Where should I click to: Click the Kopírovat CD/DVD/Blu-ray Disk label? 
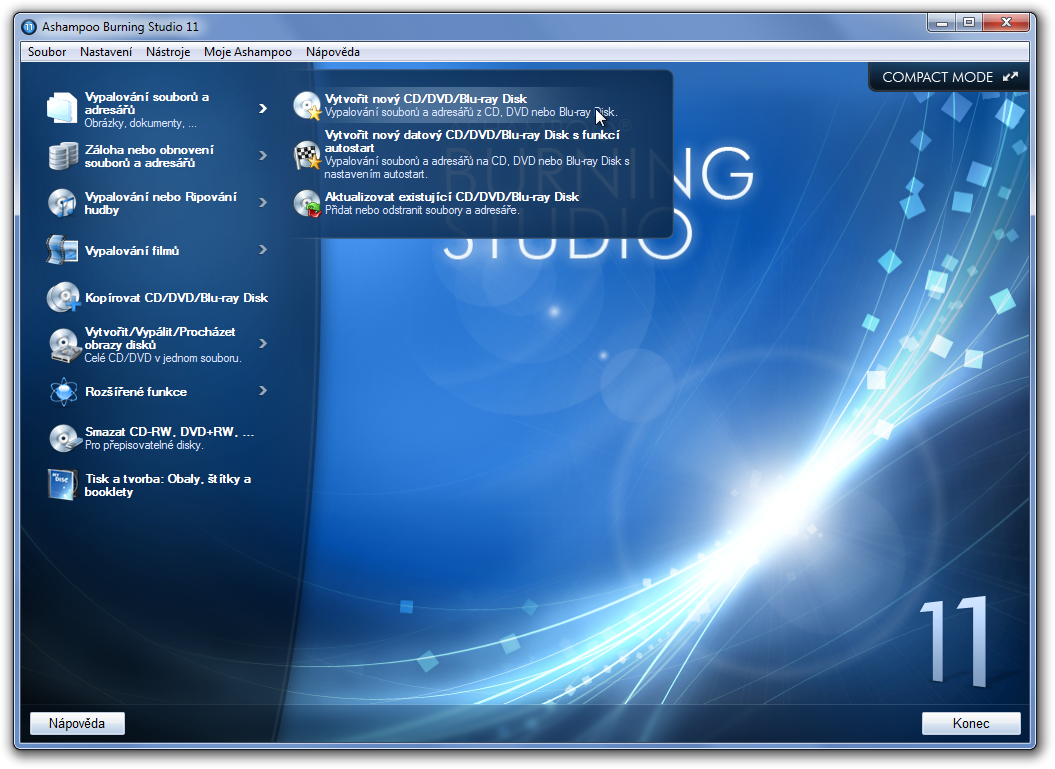(176, 297)
